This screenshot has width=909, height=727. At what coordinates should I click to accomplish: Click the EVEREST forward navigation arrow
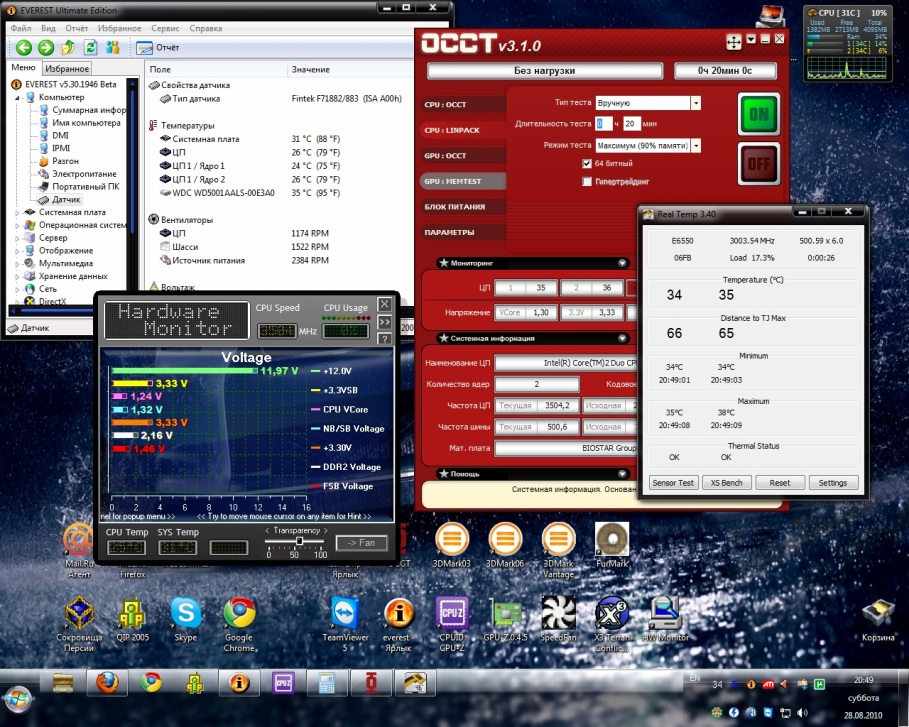(46, 48)
